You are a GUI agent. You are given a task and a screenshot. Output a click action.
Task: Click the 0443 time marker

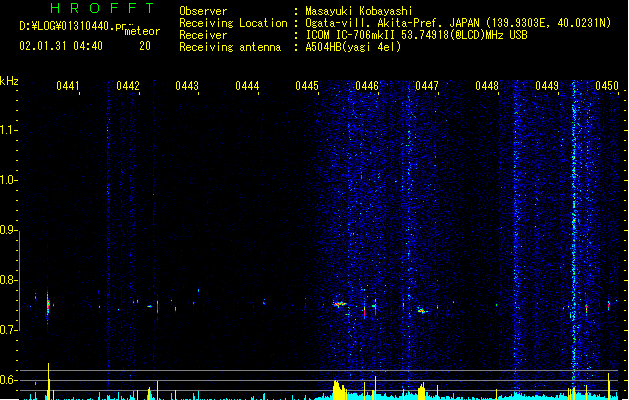tap(187, 86)
